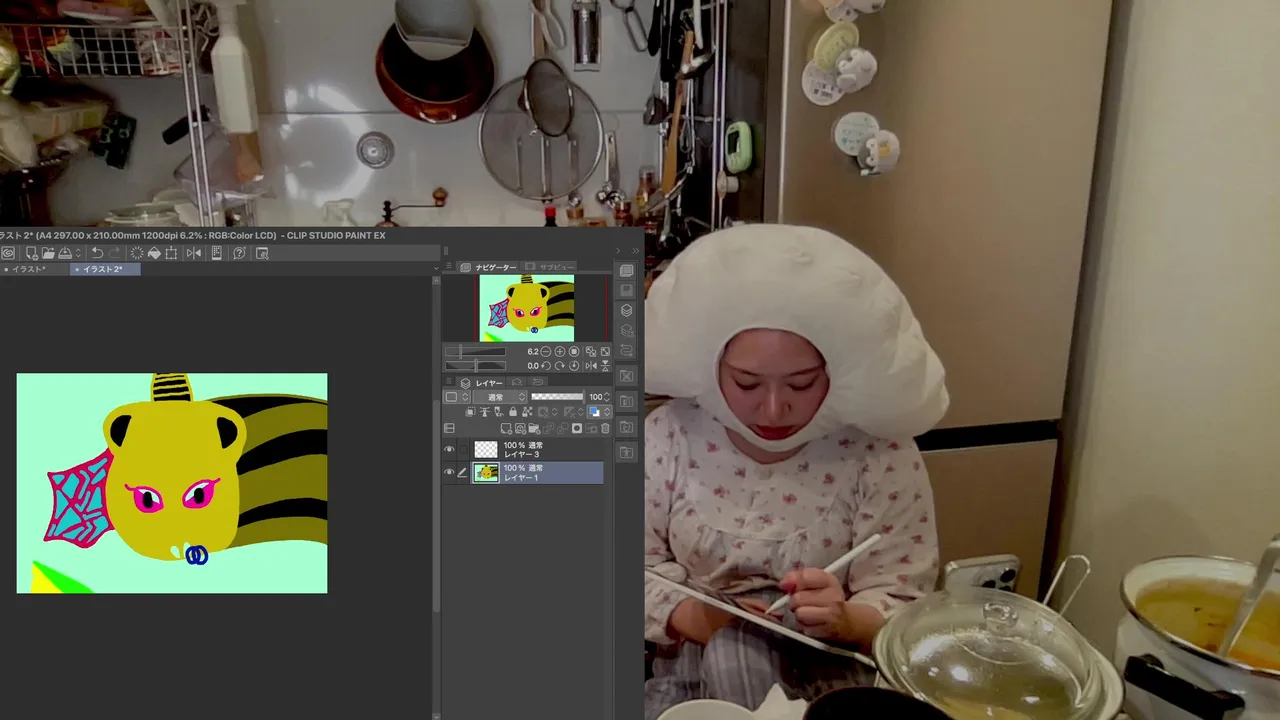This screenshot has height=720, width=1280.
Task: Expand the layer color options arrows
Action: 607,411
